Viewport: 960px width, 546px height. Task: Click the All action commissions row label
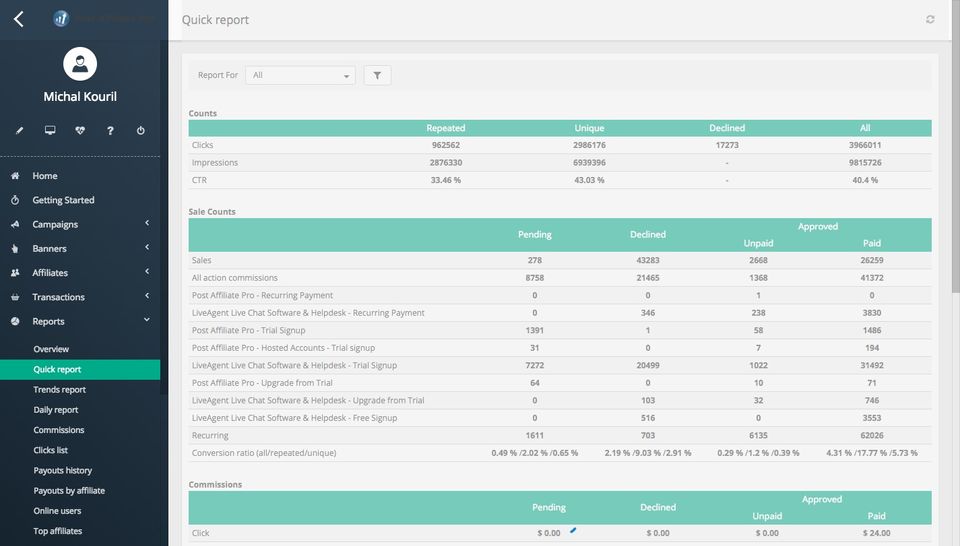click(x=234, y=278)
